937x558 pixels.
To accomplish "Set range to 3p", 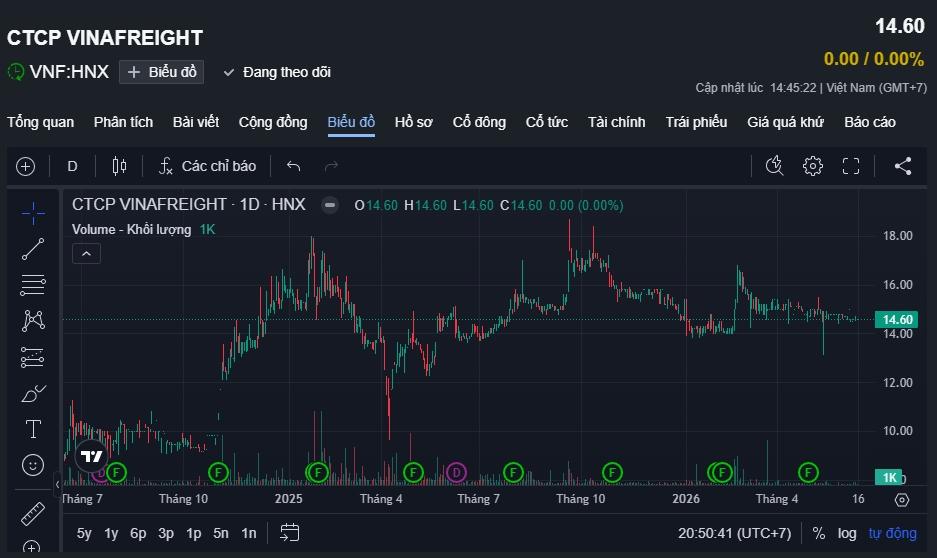I will (166, 533).
